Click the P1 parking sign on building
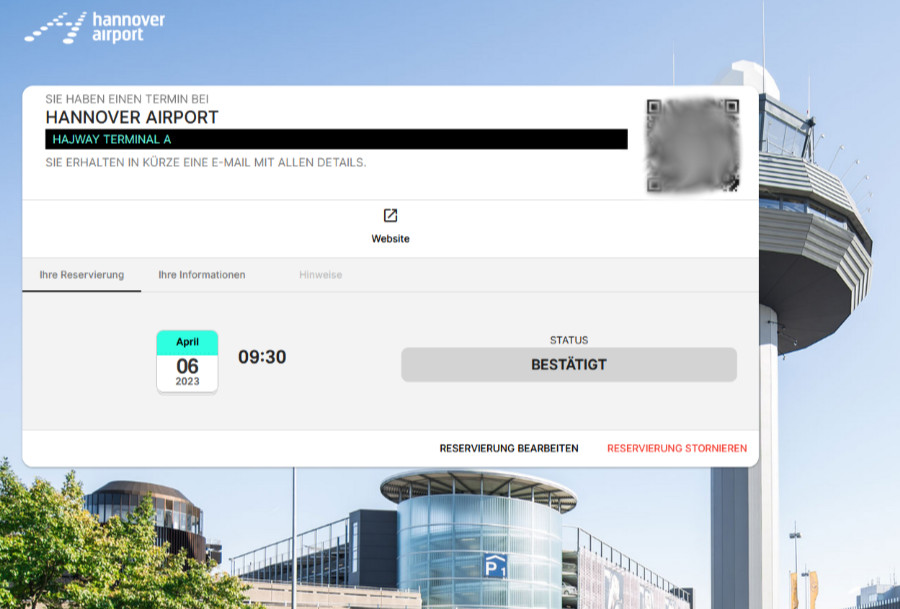This screenshot has height=609, width=900. click(495, 566)
